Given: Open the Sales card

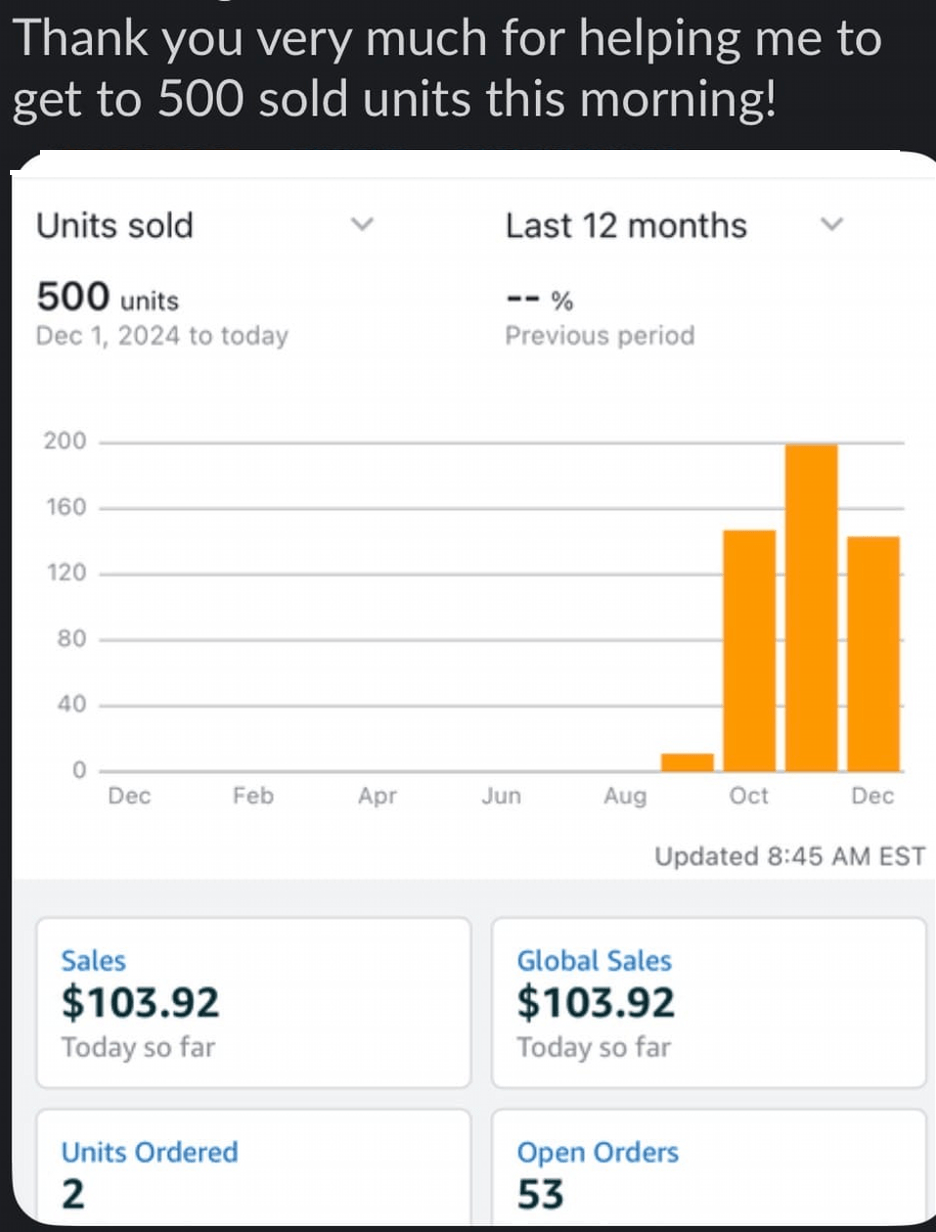Looking at the screenshot, I should [253, 1003].
